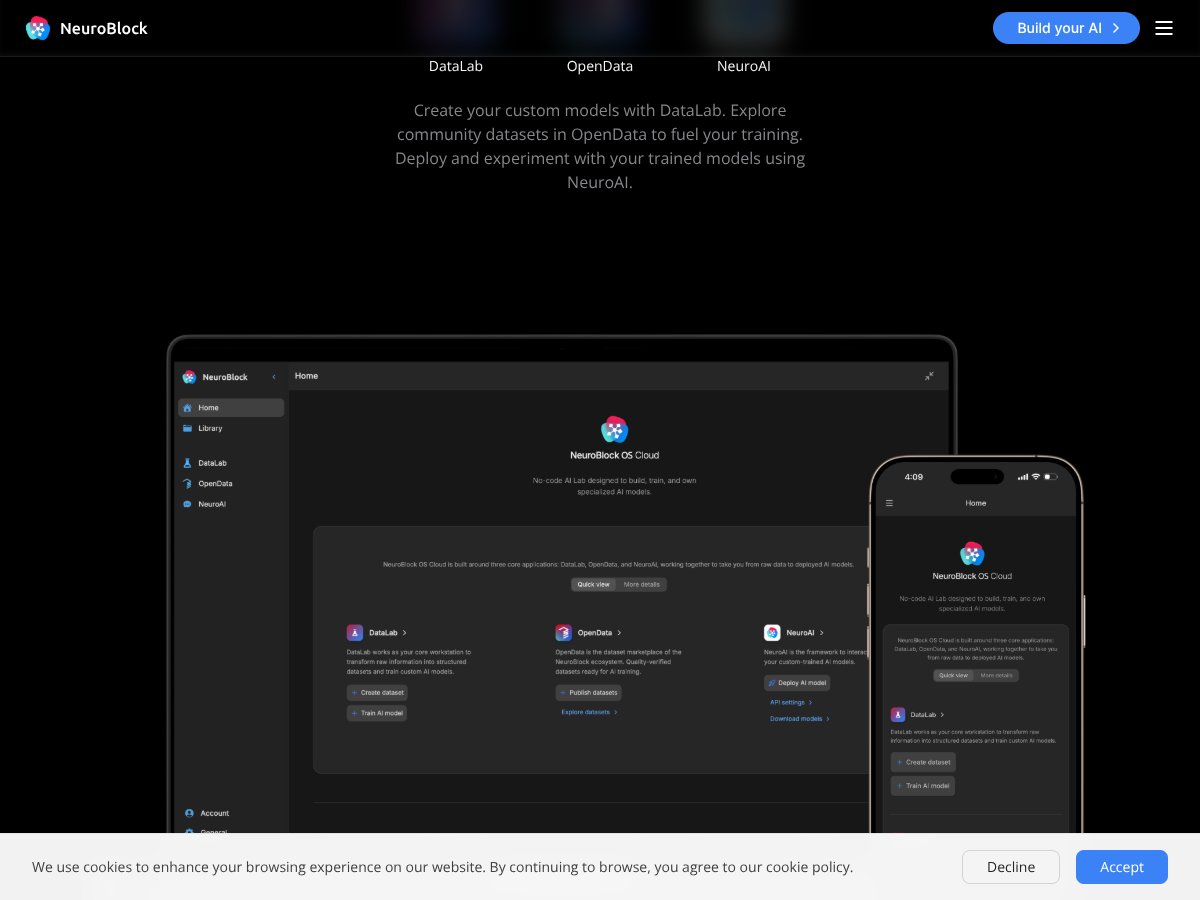
Task: Open the Download models link
Action: 799,719
